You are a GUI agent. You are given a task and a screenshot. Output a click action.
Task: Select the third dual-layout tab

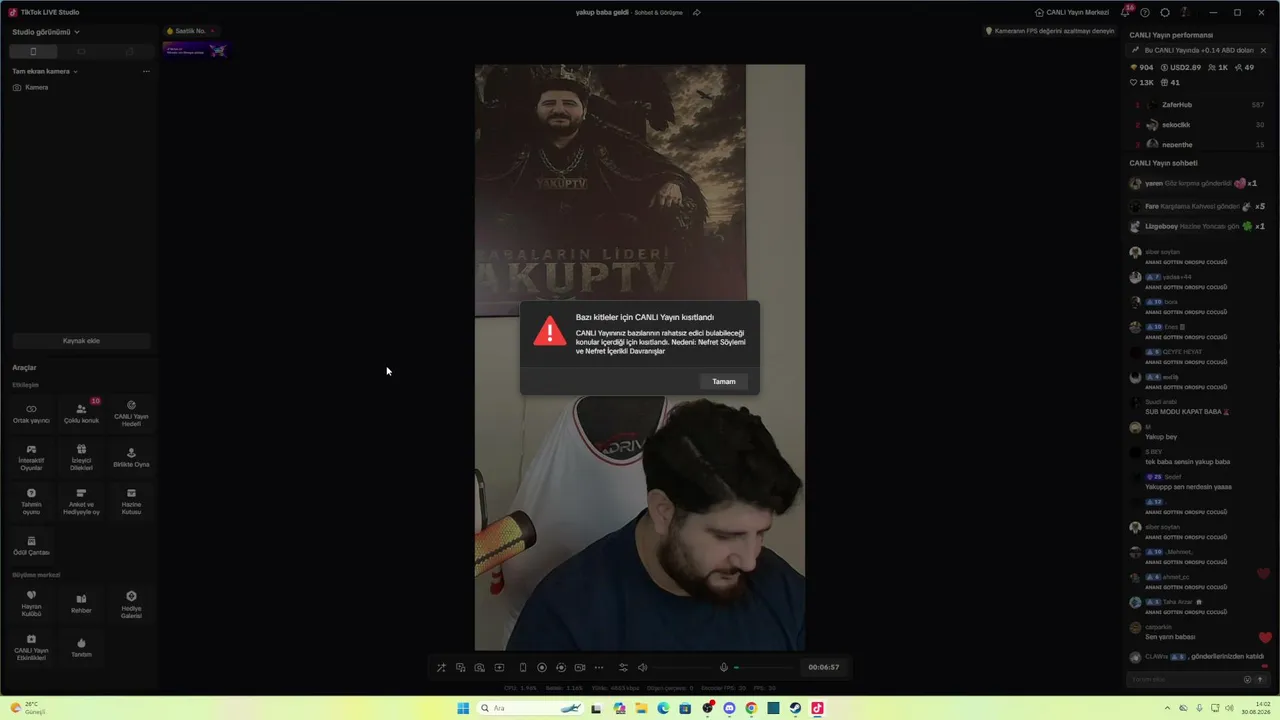pyautogui.click(x=129, y=51)
